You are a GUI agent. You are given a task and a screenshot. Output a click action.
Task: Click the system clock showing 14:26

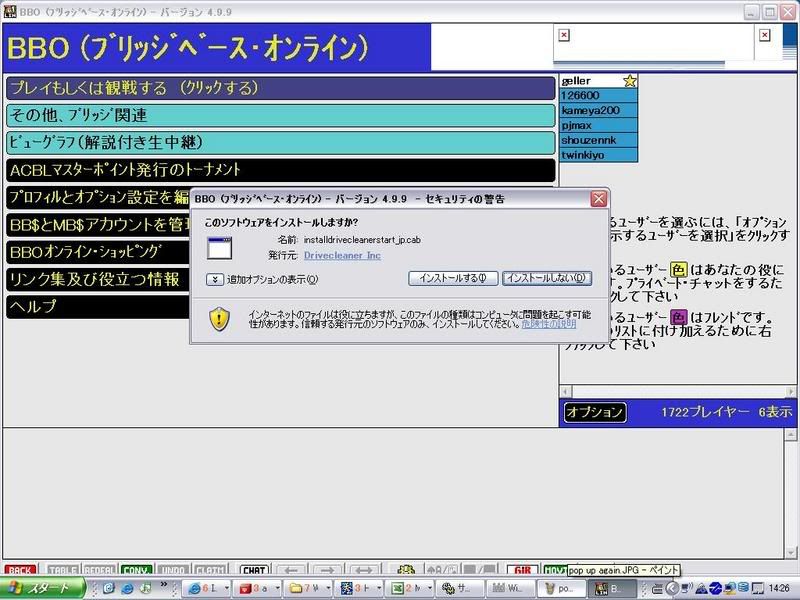click(x=779, y=588)
